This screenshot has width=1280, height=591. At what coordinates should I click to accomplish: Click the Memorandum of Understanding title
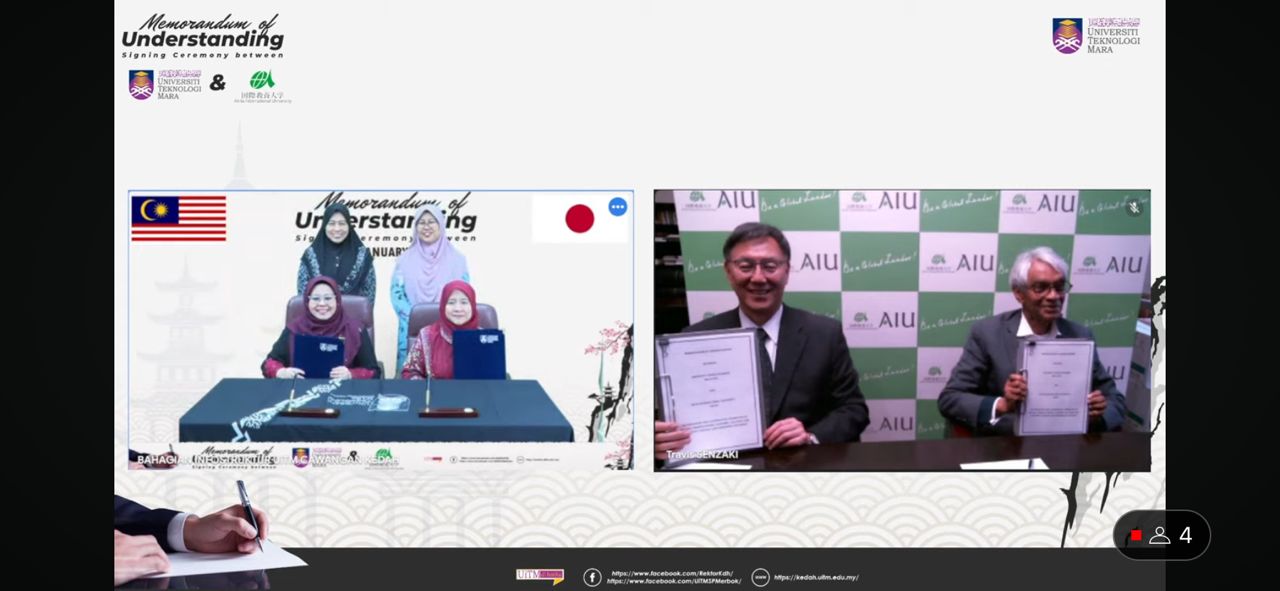[x=203, y=34]
